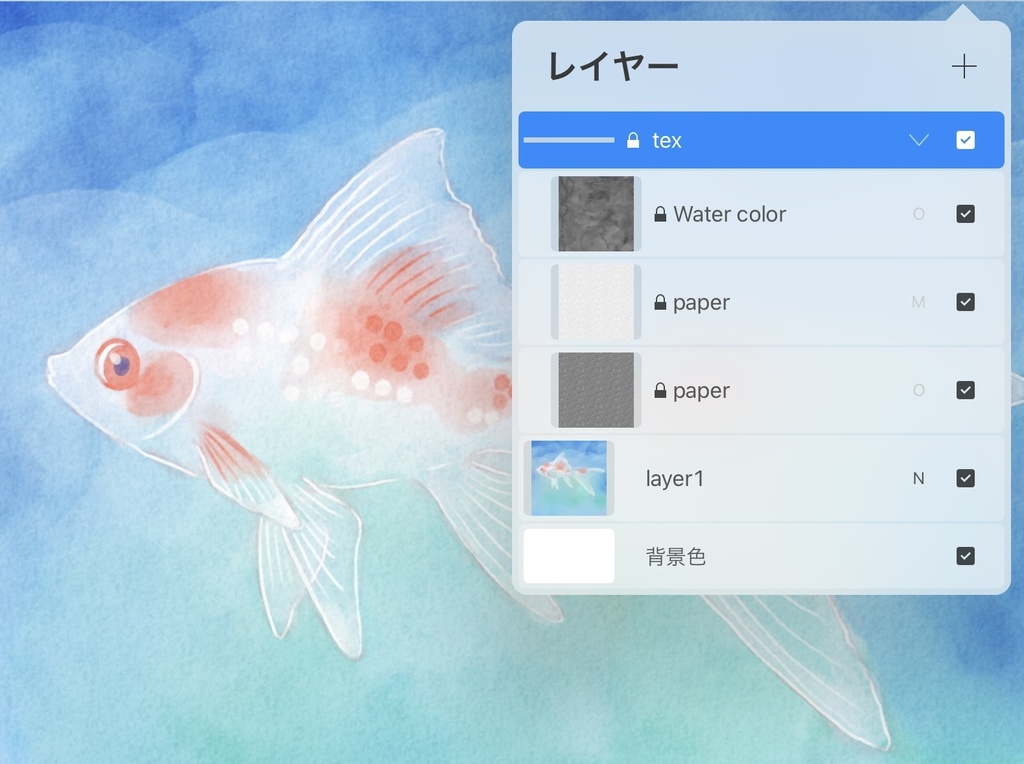Screen dimensions: 1024x764
Task: Adjust the opacity bar on the tex layer
Action: click(x=569, y=140)
